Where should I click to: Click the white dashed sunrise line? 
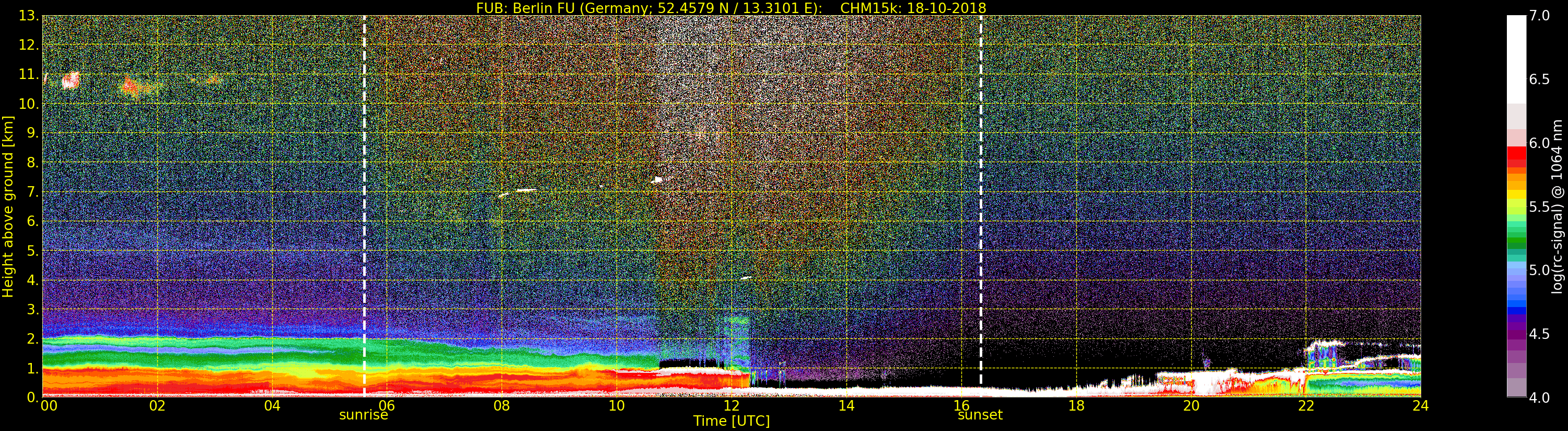364,206
